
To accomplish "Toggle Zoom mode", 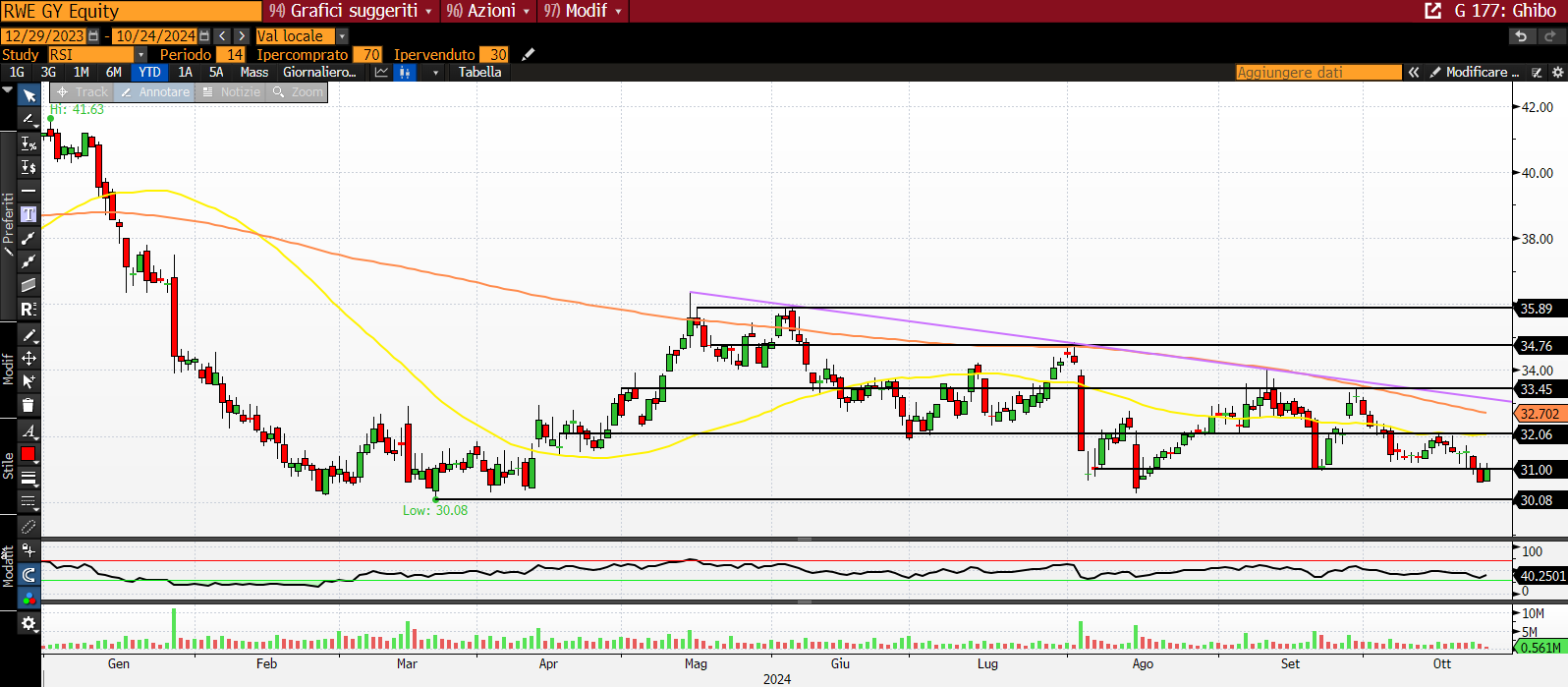I will [298, 91].
